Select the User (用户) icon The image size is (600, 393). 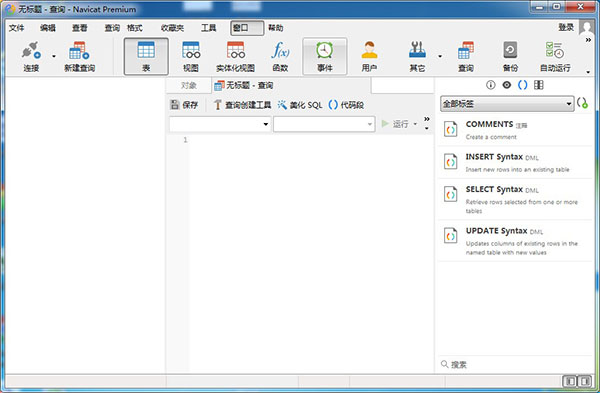[x=369, y=56]
